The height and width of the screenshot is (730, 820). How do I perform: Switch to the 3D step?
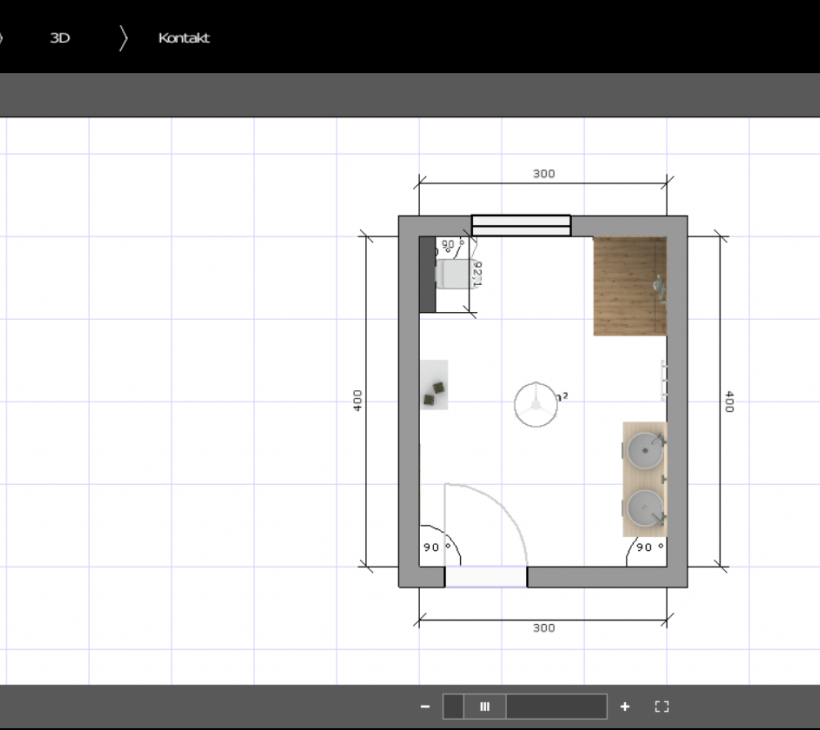[60, 38]
